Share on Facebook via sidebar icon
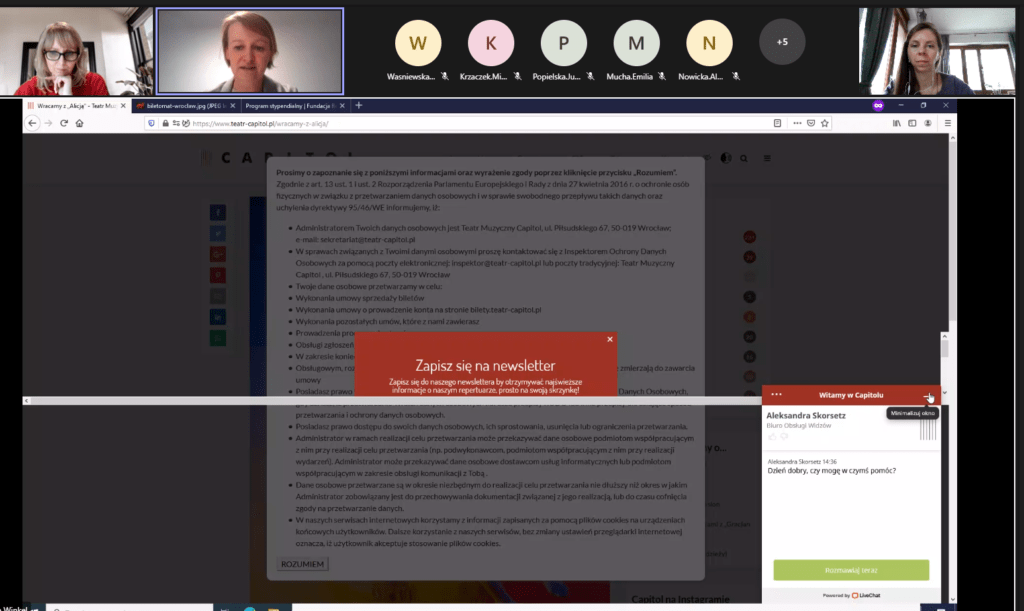This screenshot has height=611, width=1024. [x=217, y=212]
